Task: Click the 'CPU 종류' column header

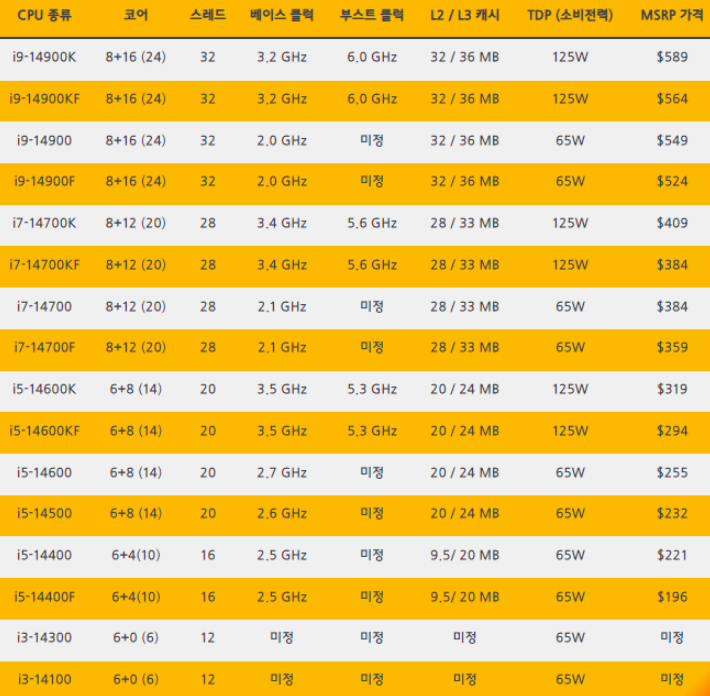Action: coord(44,15)
